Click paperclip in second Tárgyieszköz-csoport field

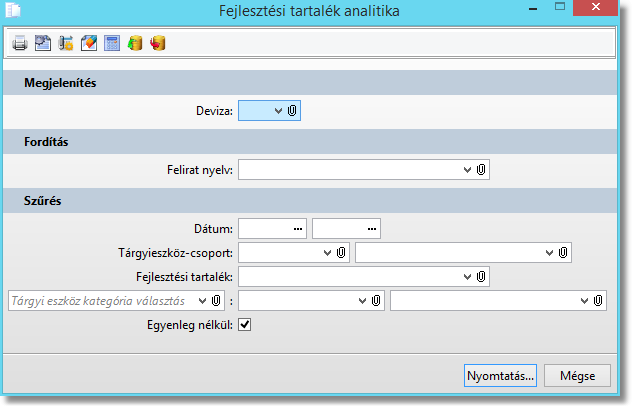coord(563,253)
